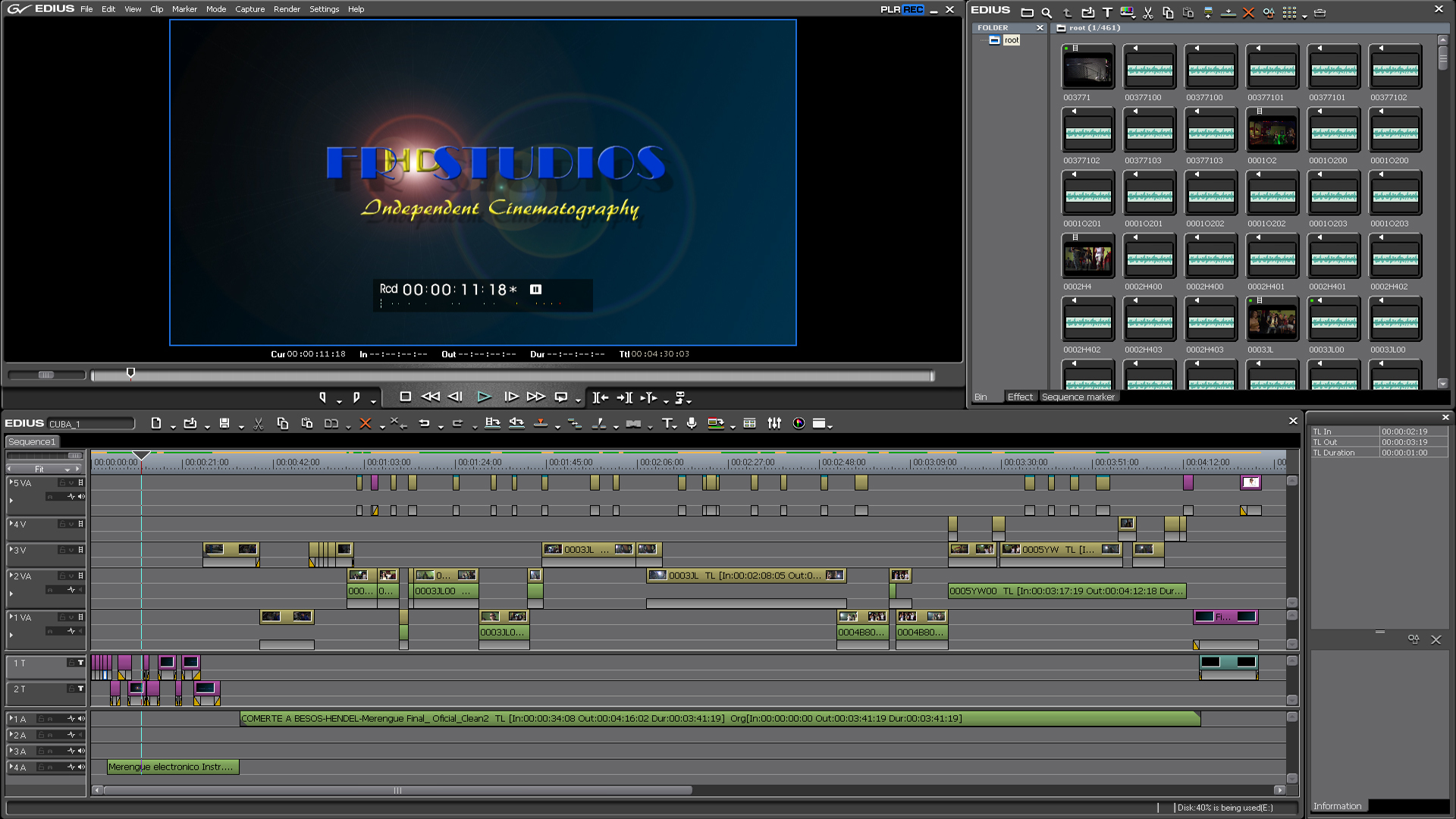Image resolution: width=1456 pixels, height=819 pixels.
Task: Open the Settings menu
Action: (324, 9)
